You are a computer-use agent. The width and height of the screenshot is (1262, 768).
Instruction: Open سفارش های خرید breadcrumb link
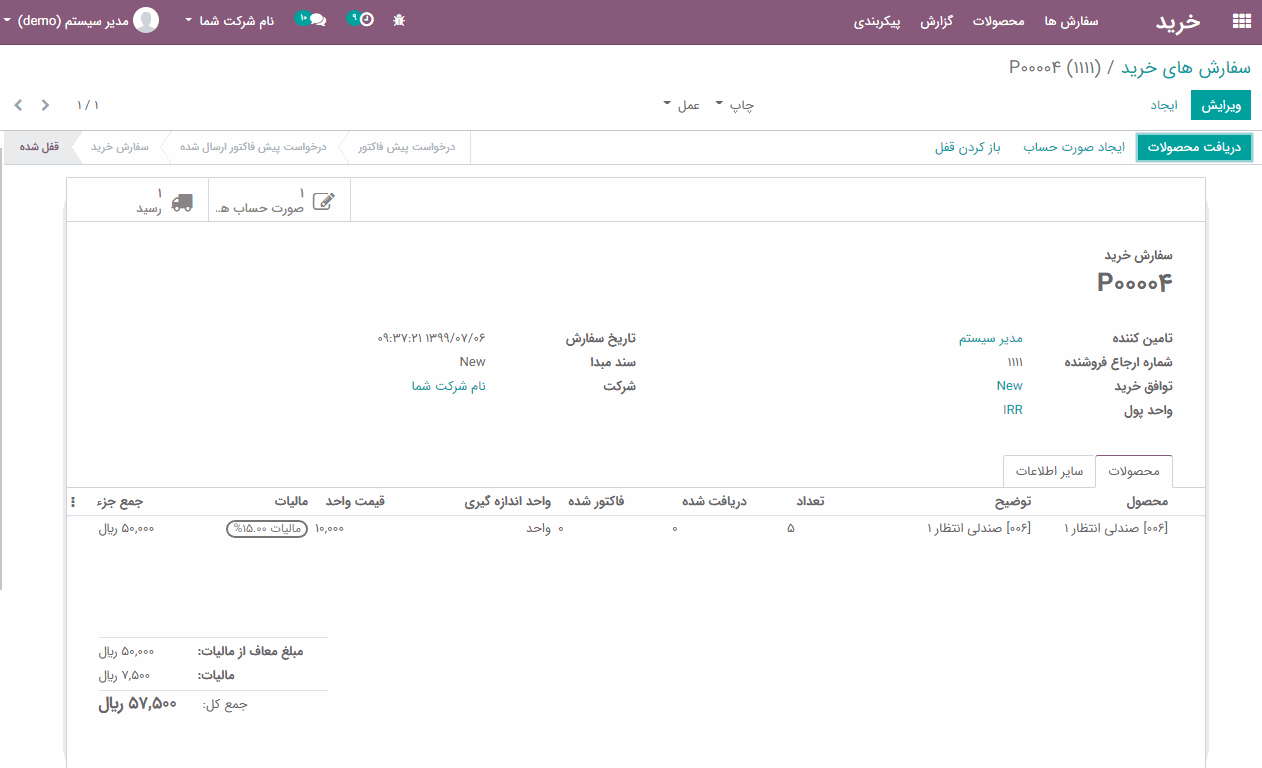click(x=1186, y=67)
